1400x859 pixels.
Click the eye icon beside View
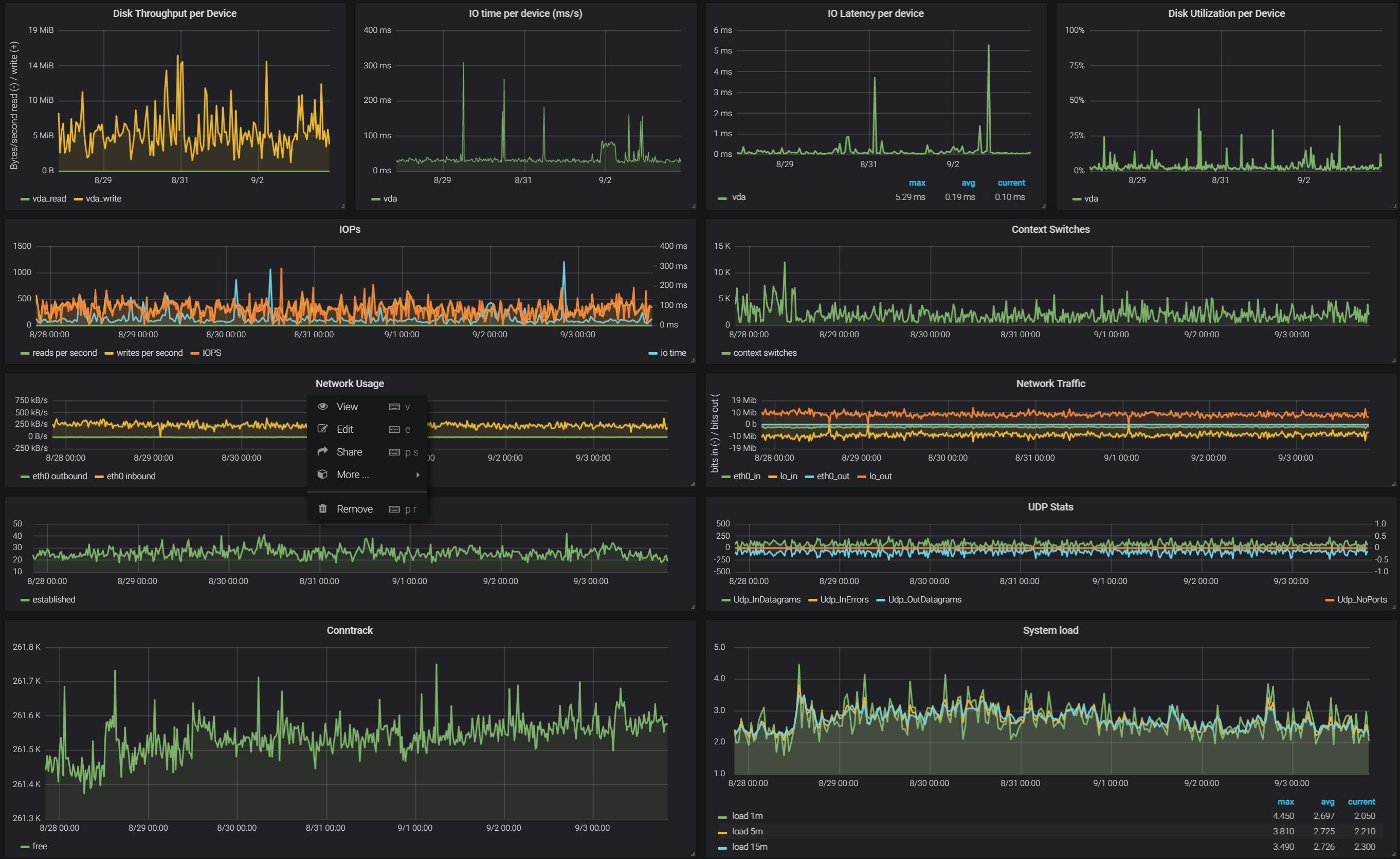323,406
